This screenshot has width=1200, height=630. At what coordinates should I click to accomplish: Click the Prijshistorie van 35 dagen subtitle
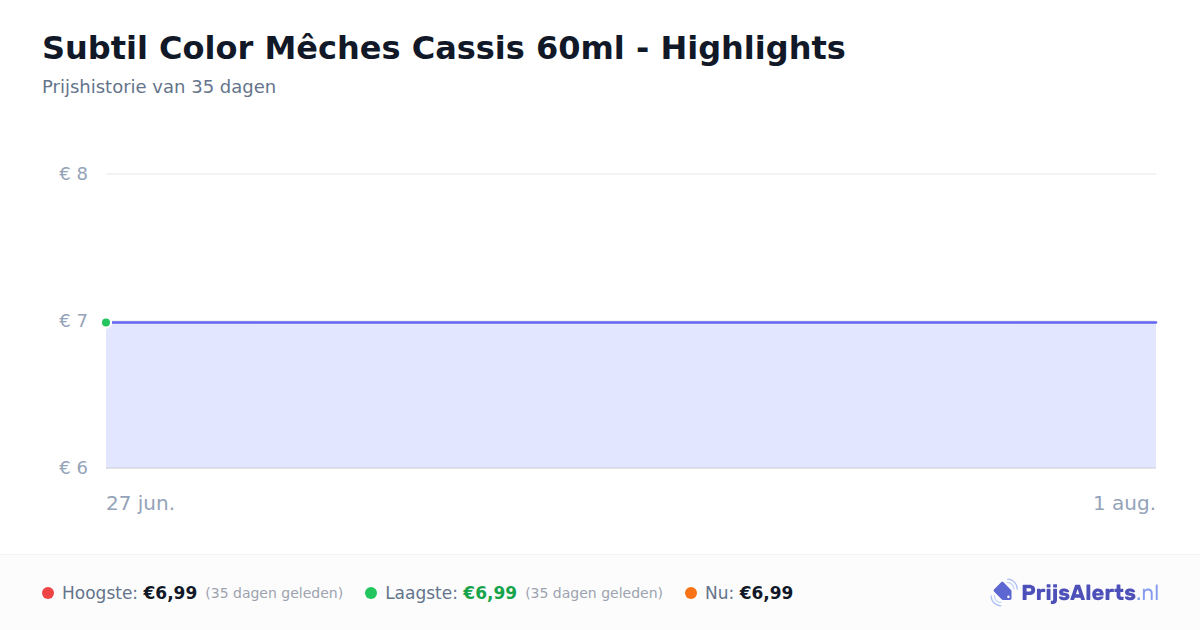point(159,87)
